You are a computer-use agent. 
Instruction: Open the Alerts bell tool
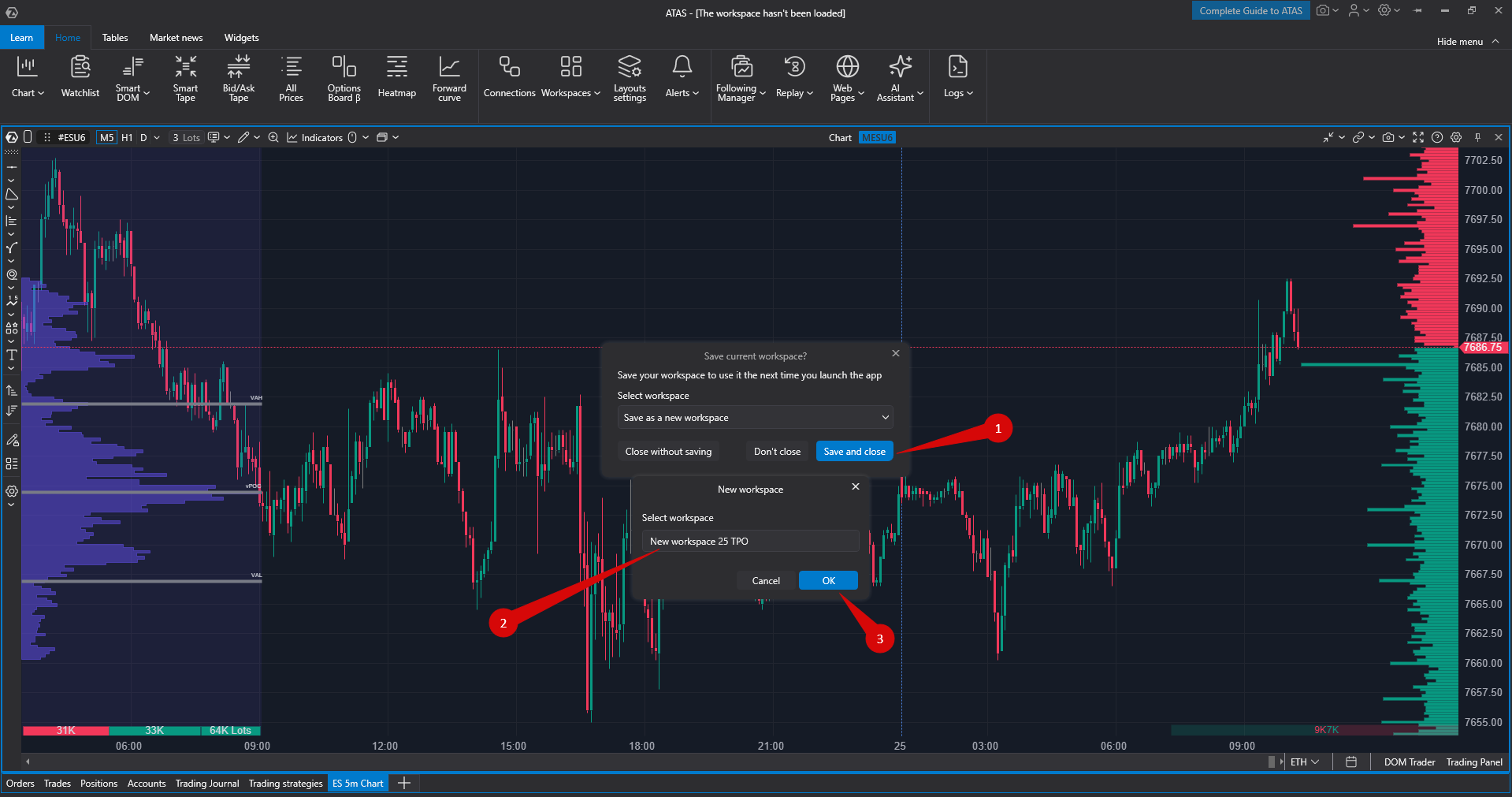point(682,77)
